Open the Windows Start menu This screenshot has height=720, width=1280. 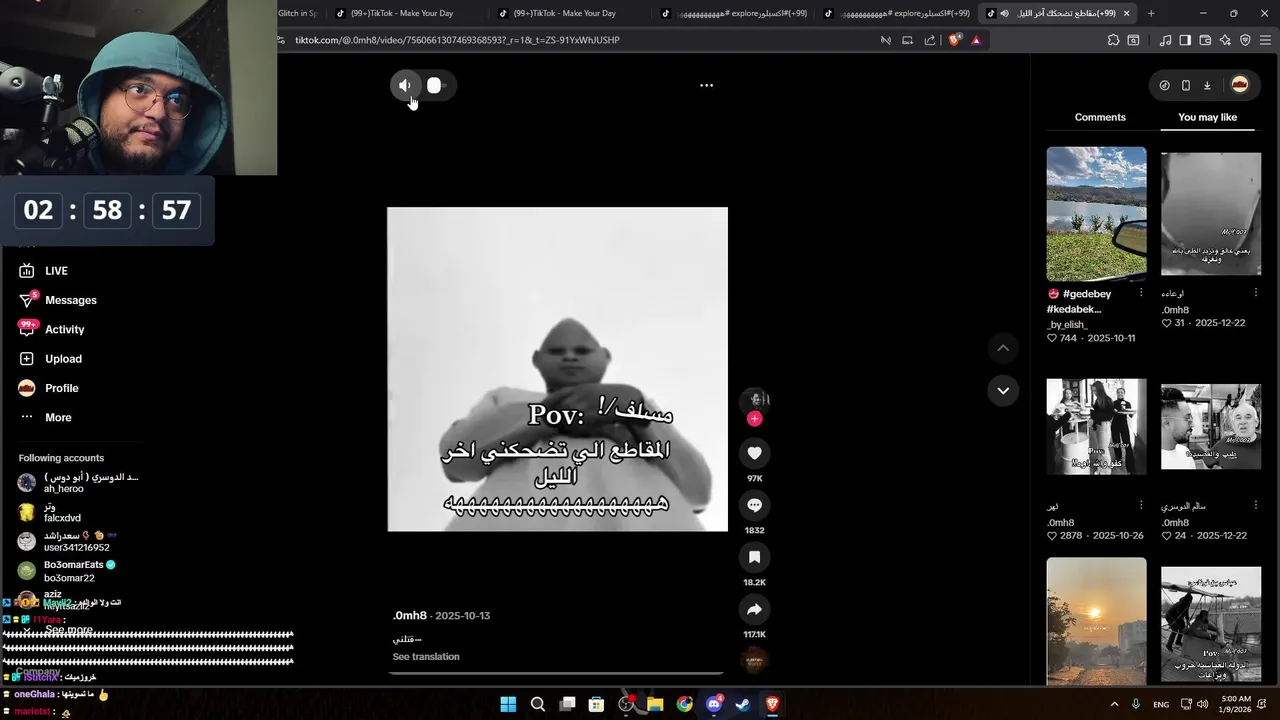click(x=508, y=704)
